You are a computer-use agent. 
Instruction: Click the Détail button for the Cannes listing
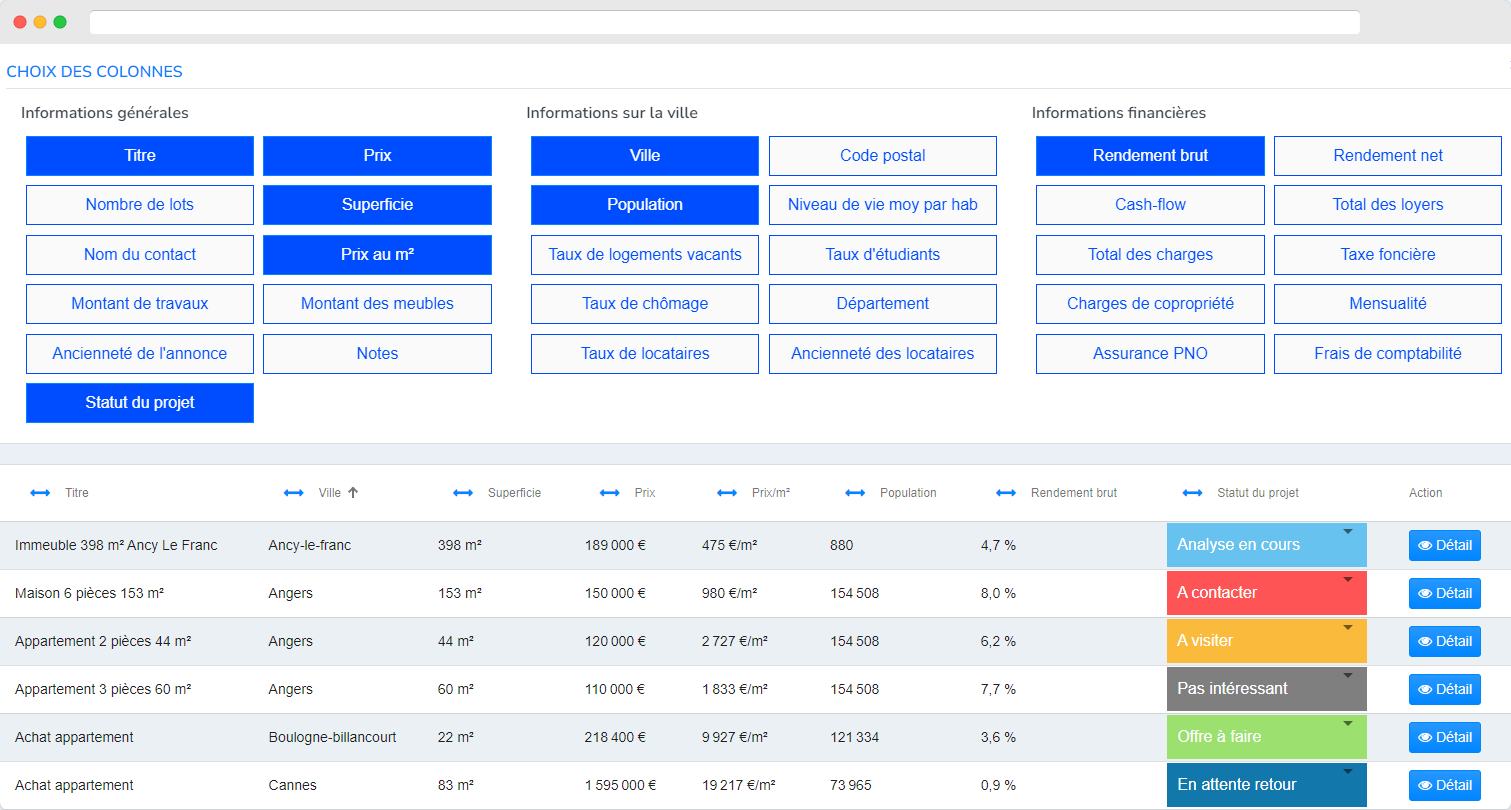coord(1444,785)
